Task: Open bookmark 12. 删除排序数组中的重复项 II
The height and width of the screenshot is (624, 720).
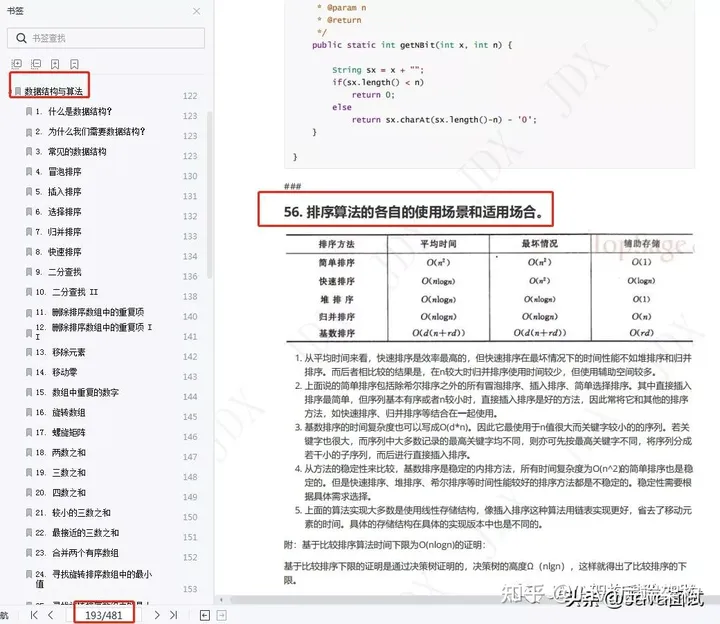Action: [94, 332]
